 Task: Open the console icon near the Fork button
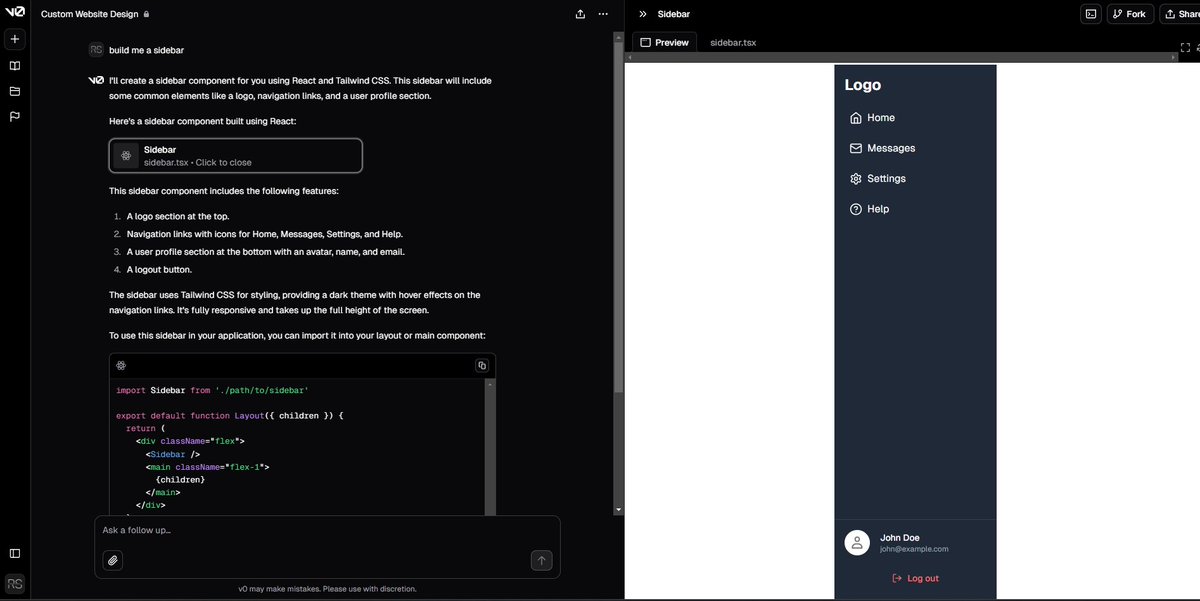pyautogui.click(x=1090, y=13)
